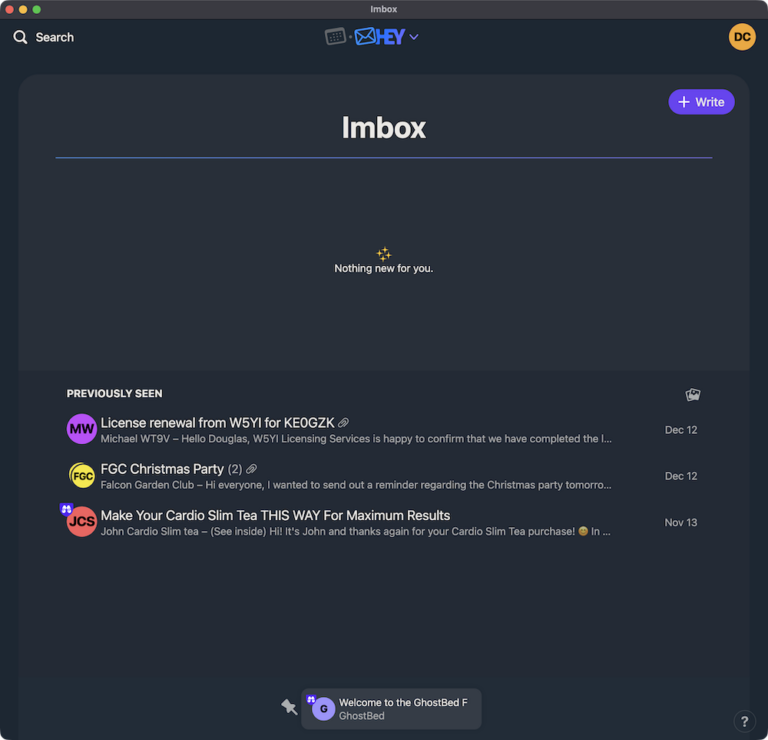Screen dimensions: 768x740
Task: Expand the HEY menu chevron
Action: point(414,37)
